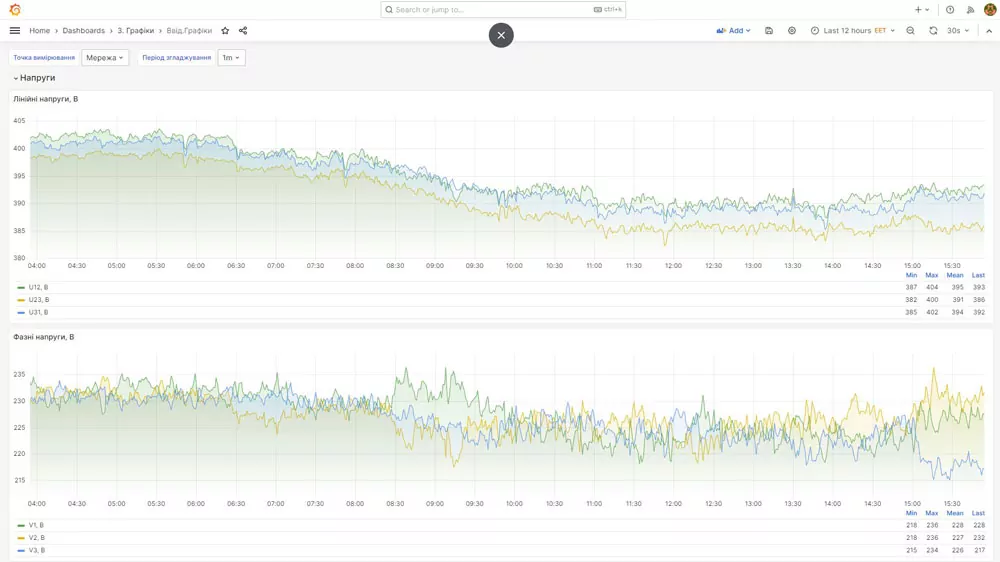Sort linear voltages legend by Last

point(978,275)
